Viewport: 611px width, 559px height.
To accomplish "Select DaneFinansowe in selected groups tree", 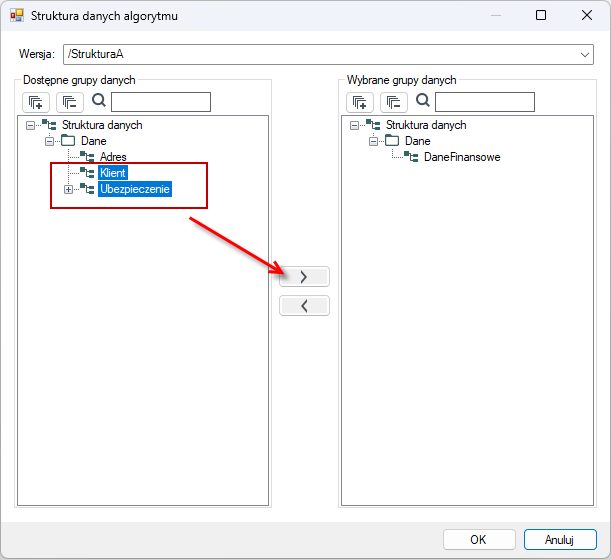I will point(462,157).
